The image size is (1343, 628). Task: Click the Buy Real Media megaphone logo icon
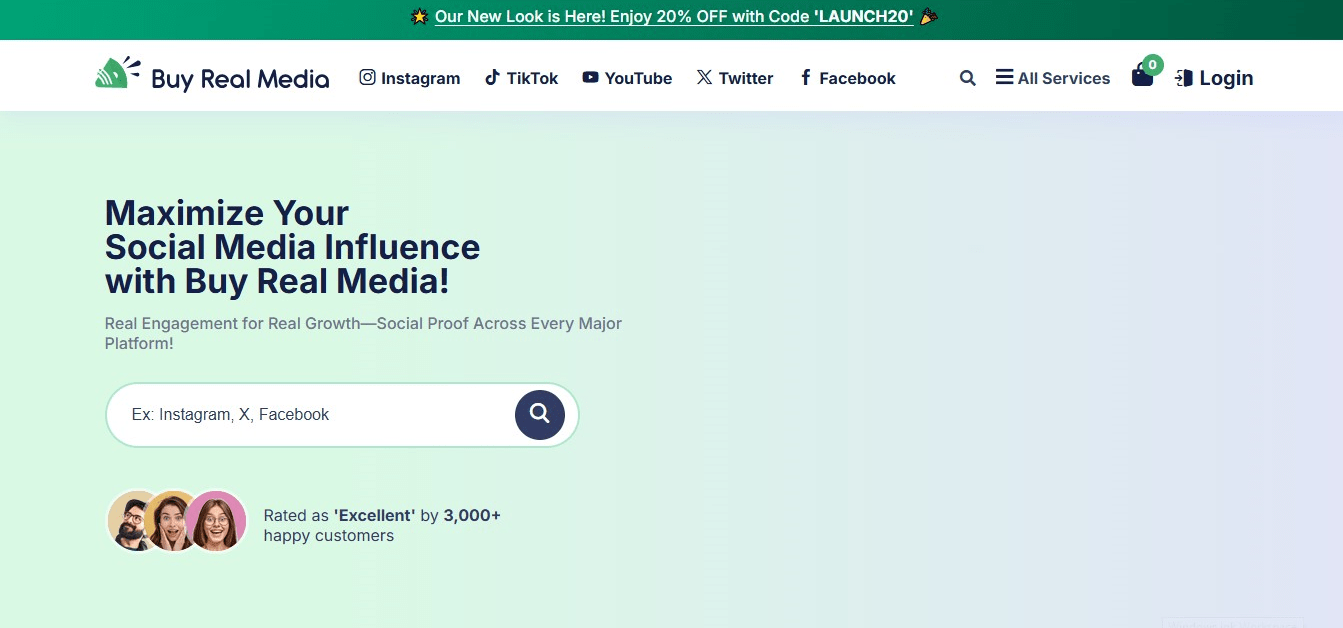[x=118, y=74]
